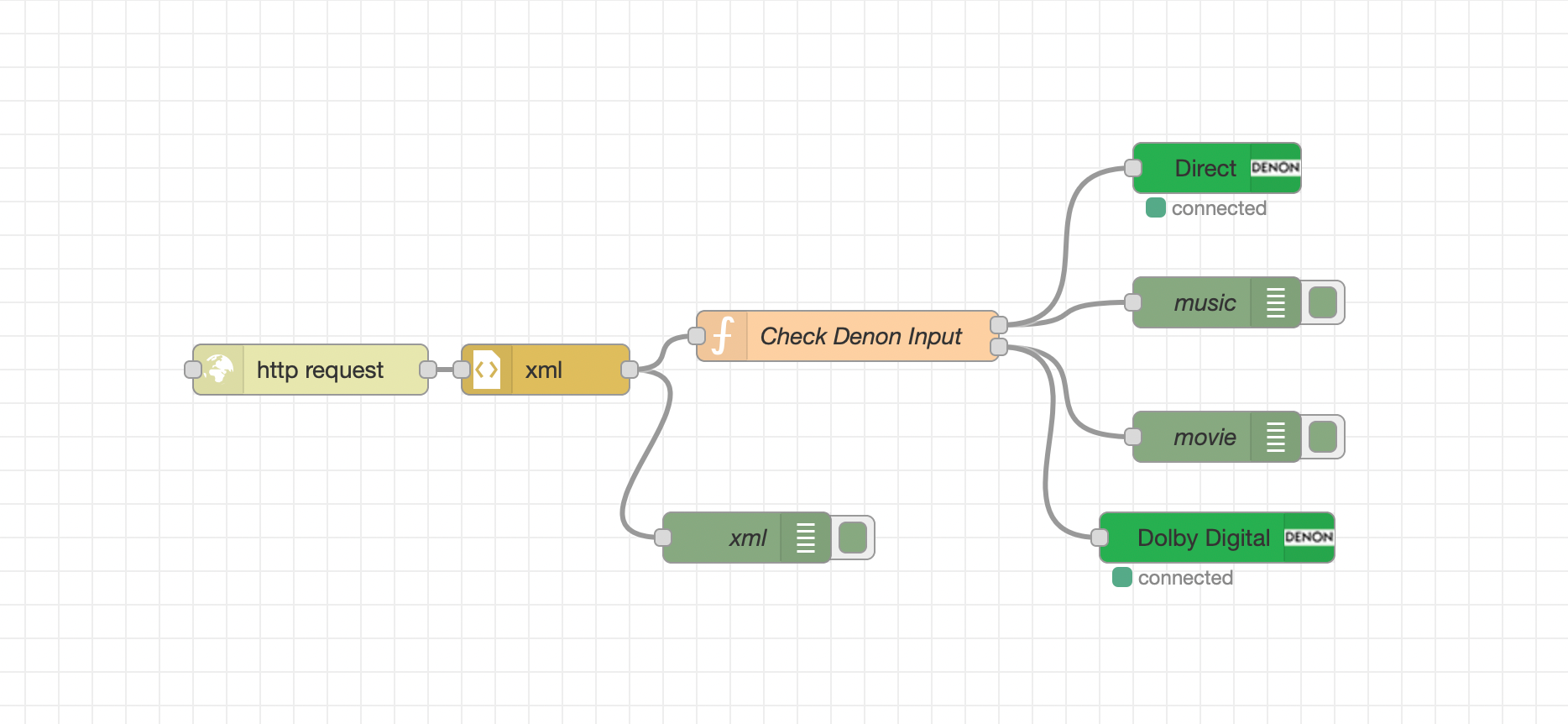Click the green status dot under Direct node
Screen dimensions: 1568x724
(1156, 207)
